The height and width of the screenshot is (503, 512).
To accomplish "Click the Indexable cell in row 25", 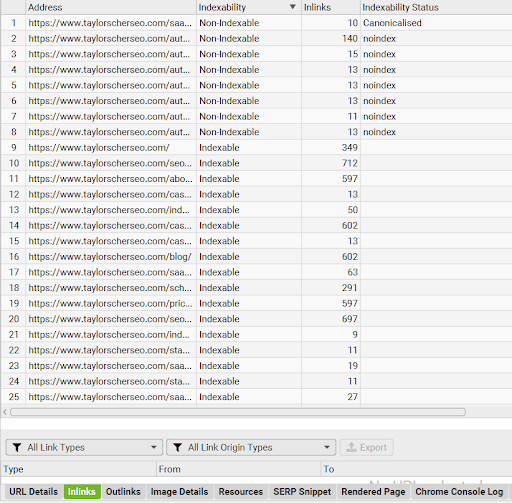I will pyautogui.click(x=219, y=397).
